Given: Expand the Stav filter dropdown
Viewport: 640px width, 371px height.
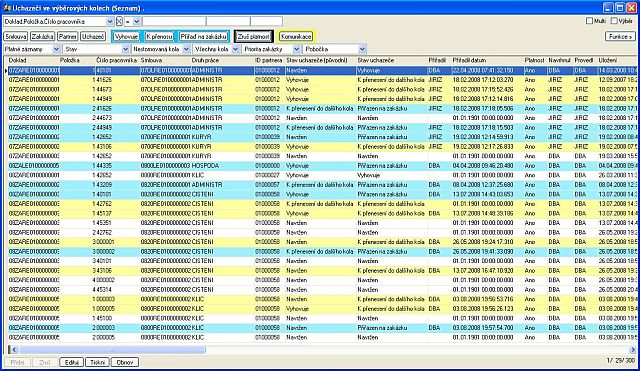Looking at the screenshot, I should point(126,49).
